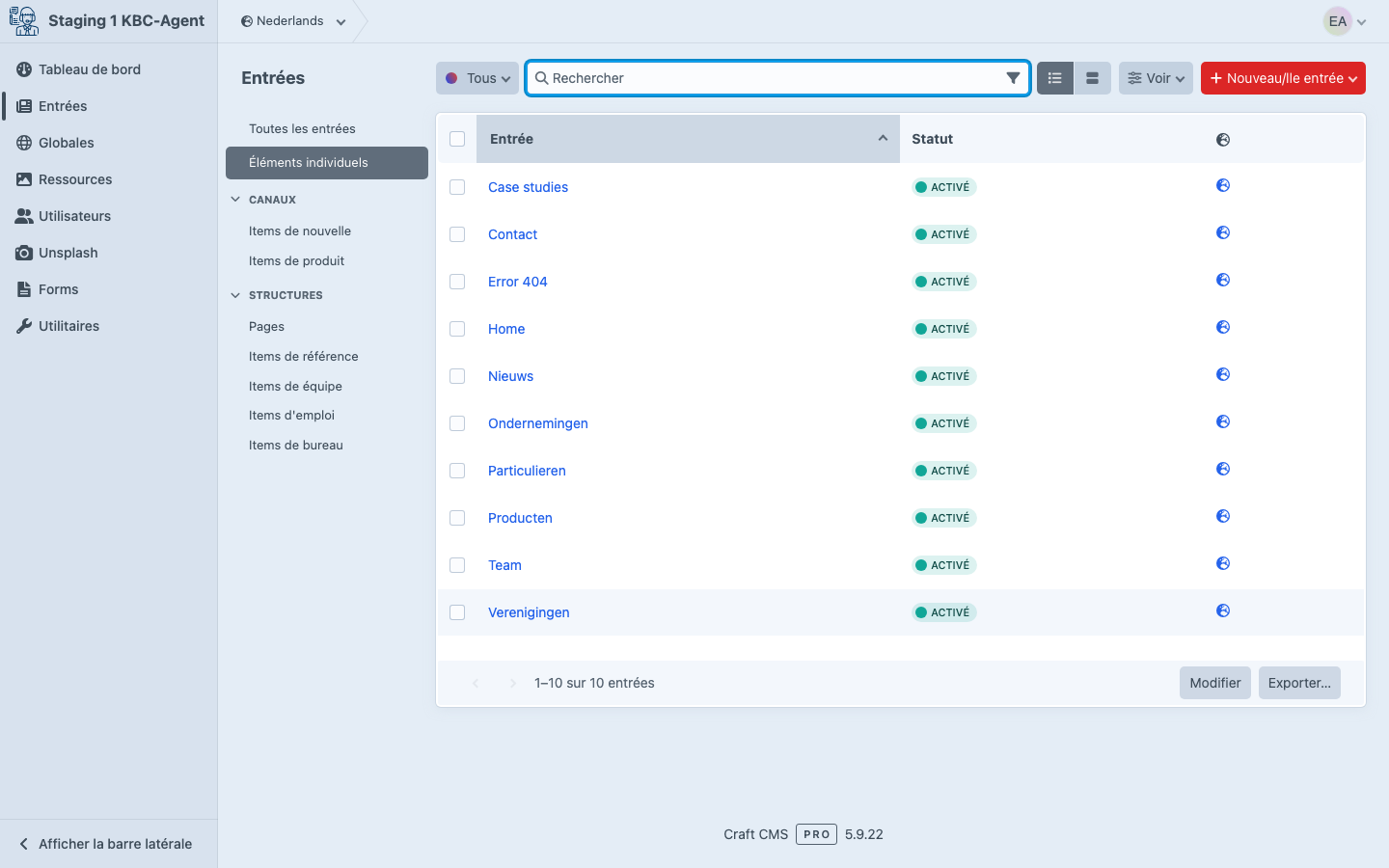Select Items de équipe source

pos(327,387)
